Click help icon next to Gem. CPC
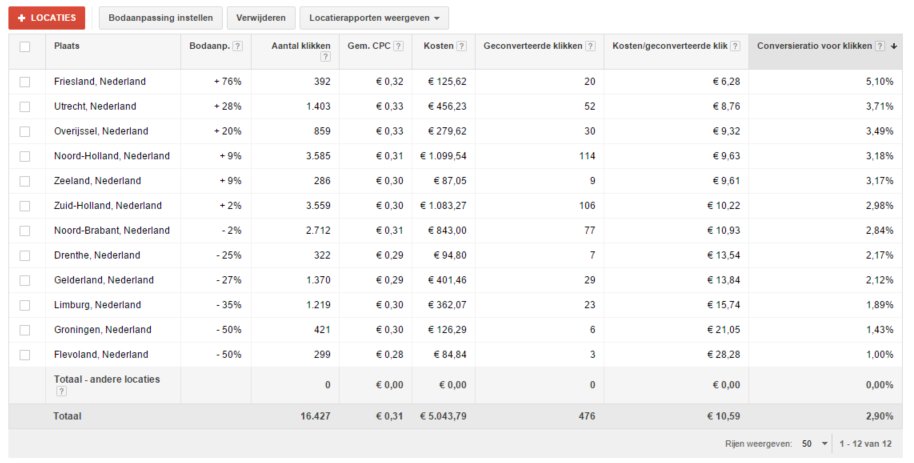The image size is (914, 463). (x=398, y=46)
